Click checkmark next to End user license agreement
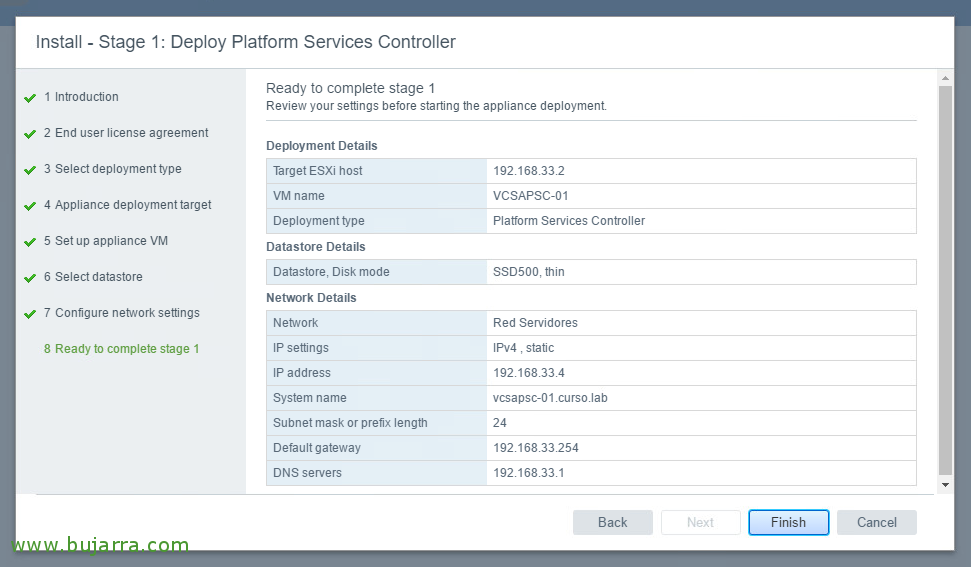The width and height of the screenshot is (971, 567). pyautogui.click(x=30, y=134)
